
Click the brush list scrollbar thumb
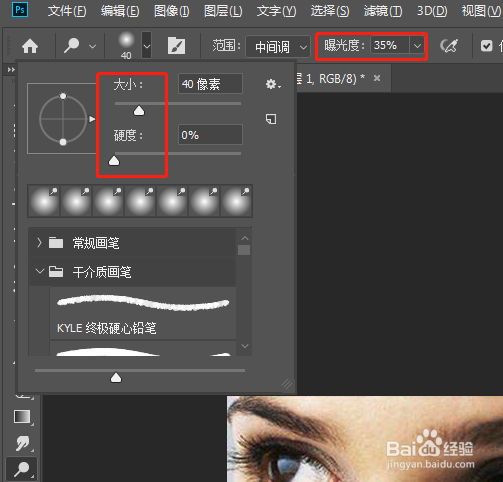pos(244,250)
